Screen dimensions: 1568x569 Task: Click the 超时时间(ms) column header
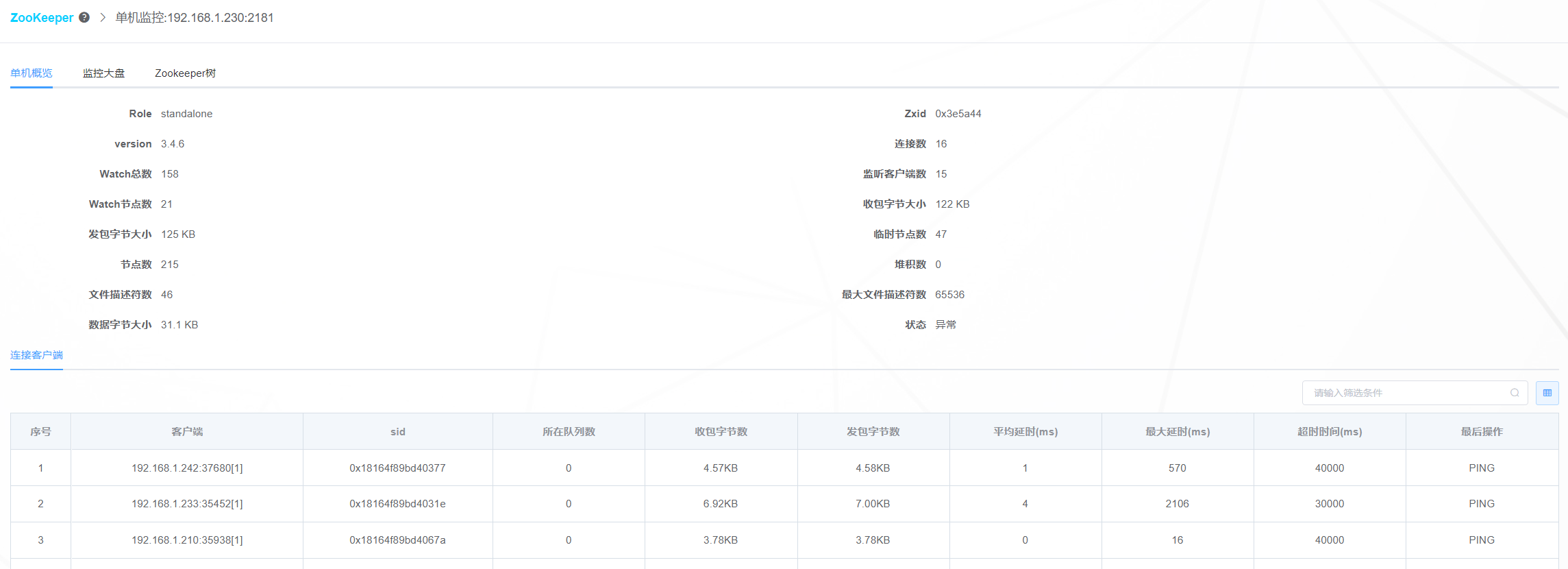(1330, 432)
